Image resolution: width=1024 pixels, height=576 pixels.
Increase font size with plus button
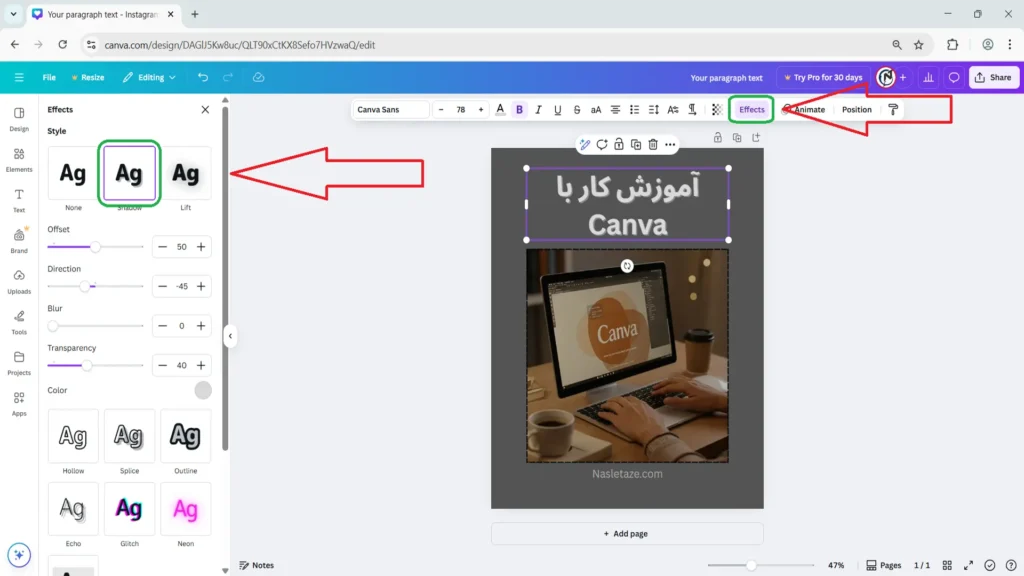point(481,110)
